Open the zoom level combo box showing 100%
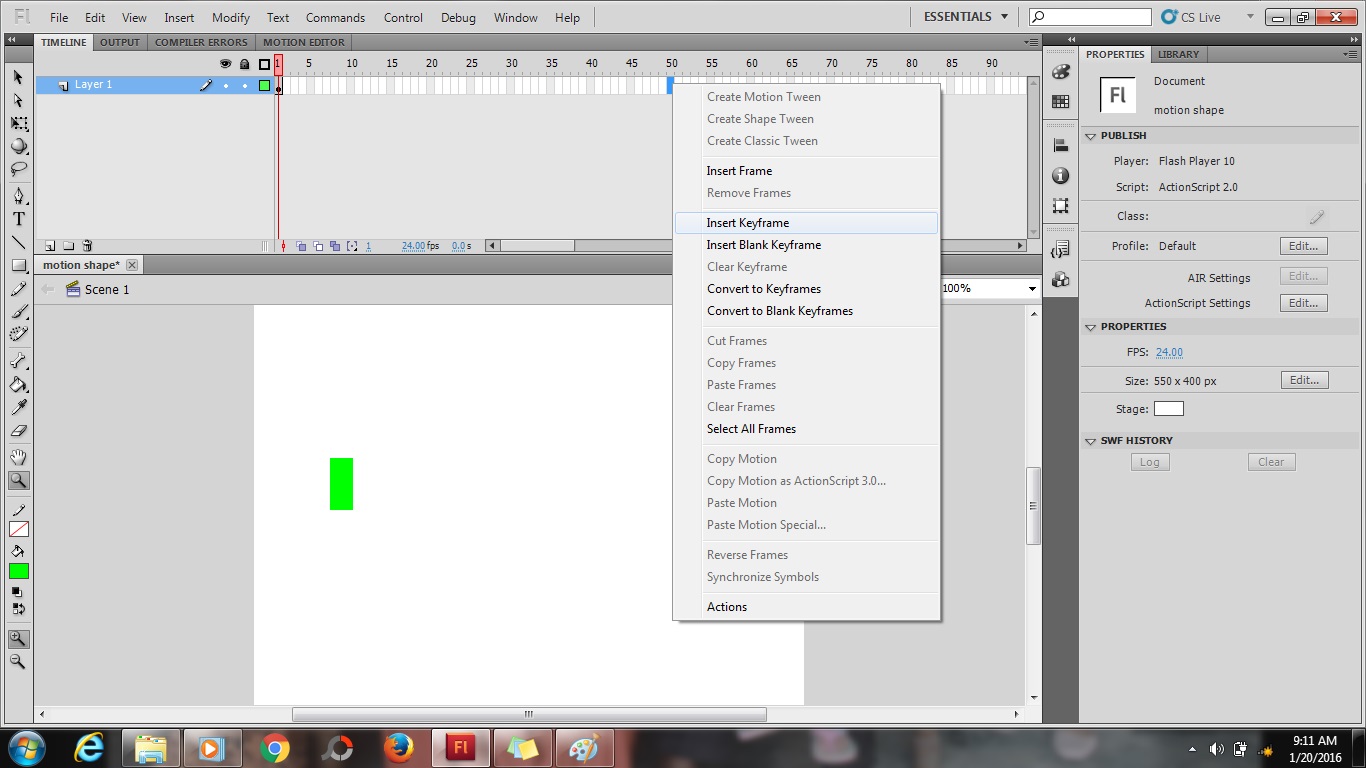 (x=987, y=288)
